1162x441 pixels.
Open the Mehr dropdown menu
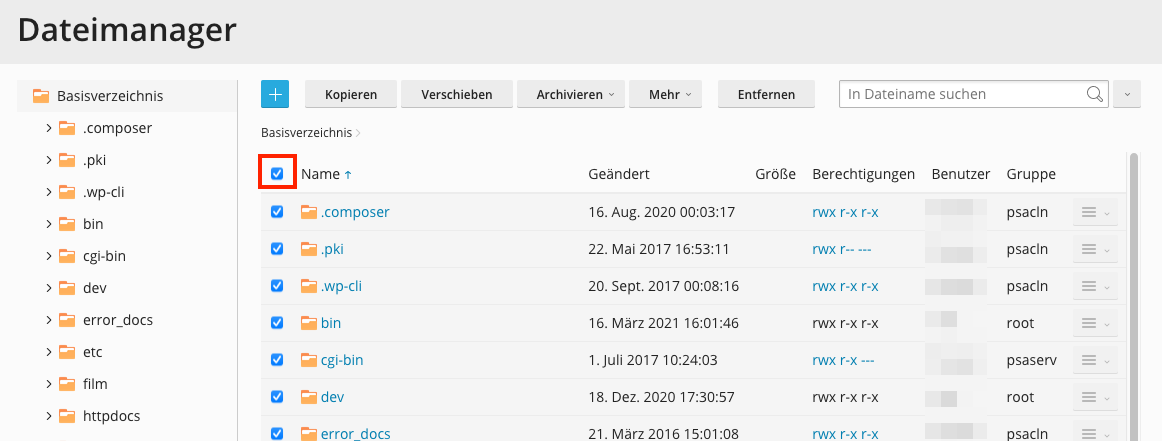coord(669,94)
